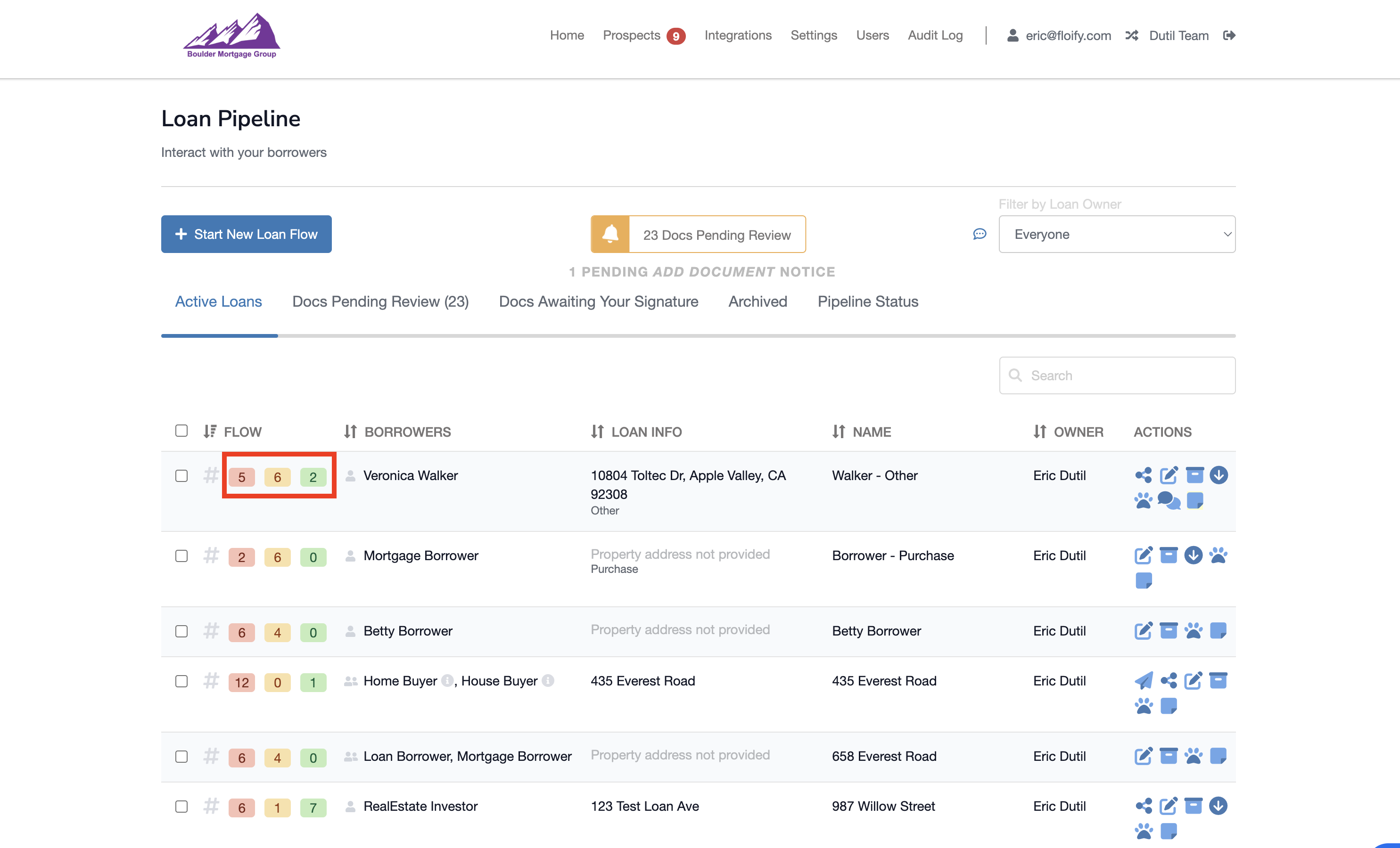Image resolution: width=1400 pixels, height=848 pixels.
Task: Switch to Docs Pending Review tab
Action: pos(380,302)
